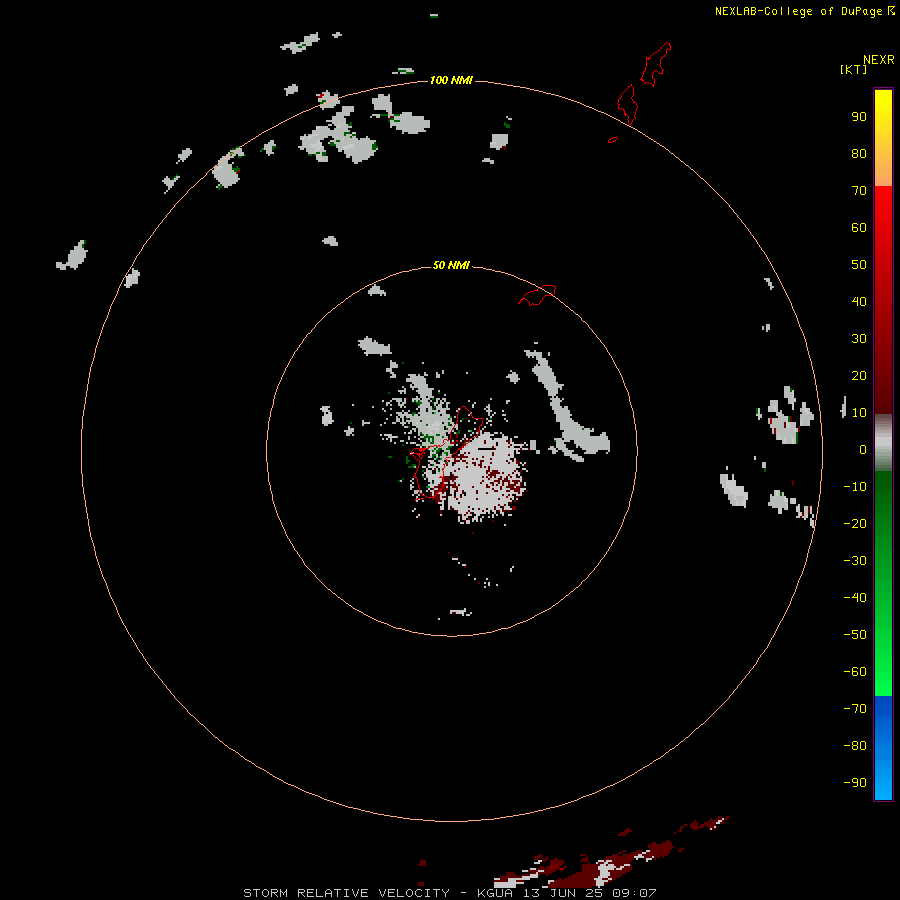The height and width of the screenshot is (900, 900).
Task: Click the -60 value on the velocity scale
Action: coord(855,672)
